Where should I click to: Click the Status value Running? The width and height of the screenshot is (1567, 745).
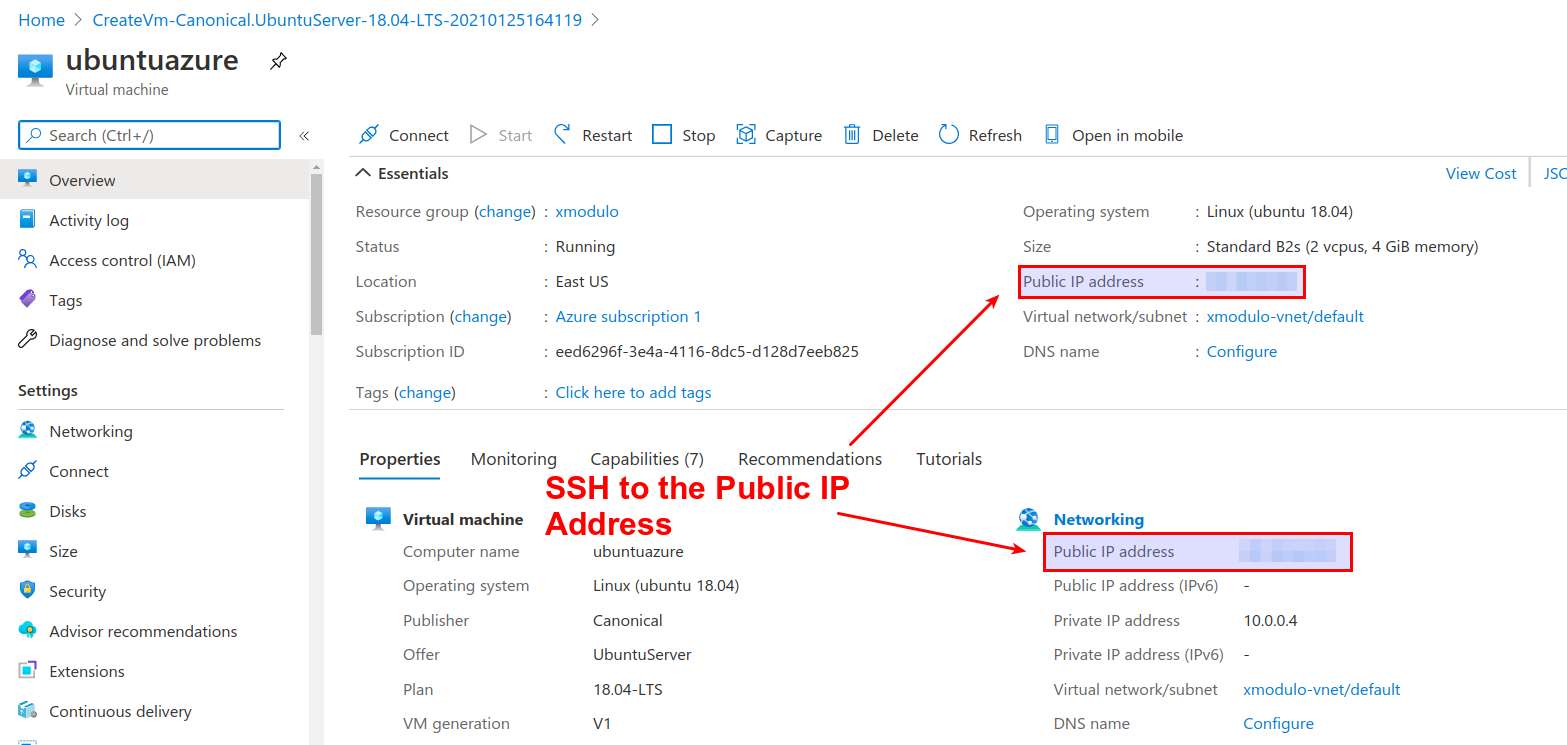(x=585, y=247)
